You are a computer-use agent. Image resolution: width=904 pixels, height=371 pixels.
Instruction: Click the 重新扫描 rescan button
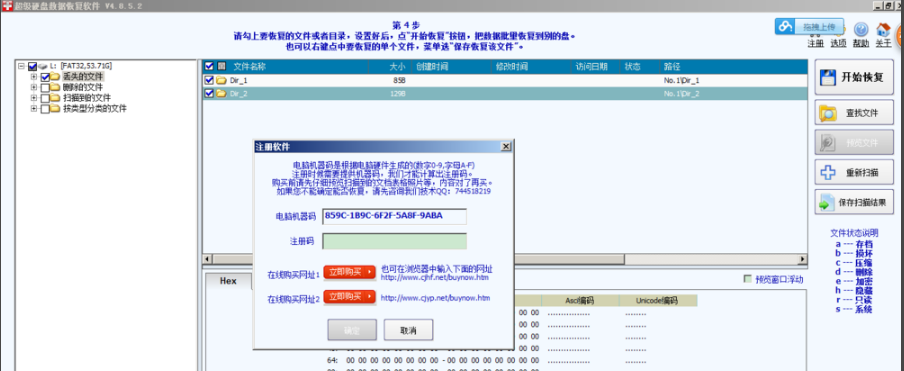[x=854, y=172]
